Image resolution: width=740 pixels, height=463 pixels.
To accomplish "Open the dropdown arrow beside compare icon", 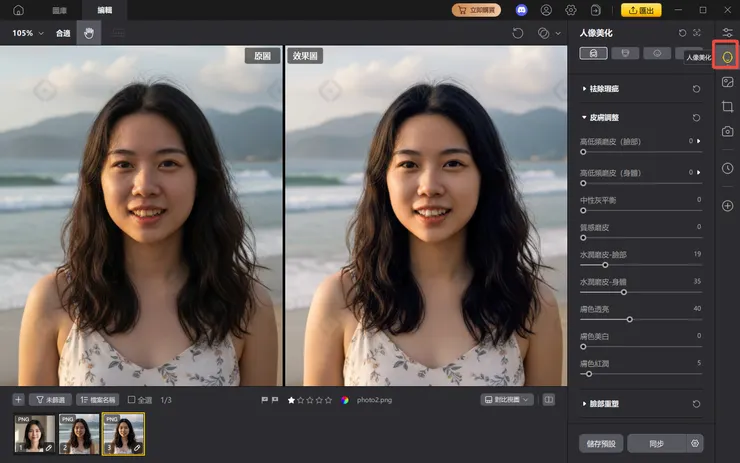I will 558,34.
